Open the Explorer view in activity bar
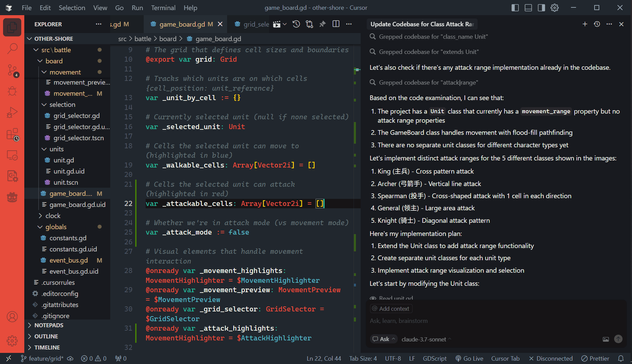The width and height of the screenshot is (632, 364). click(12, 27)
